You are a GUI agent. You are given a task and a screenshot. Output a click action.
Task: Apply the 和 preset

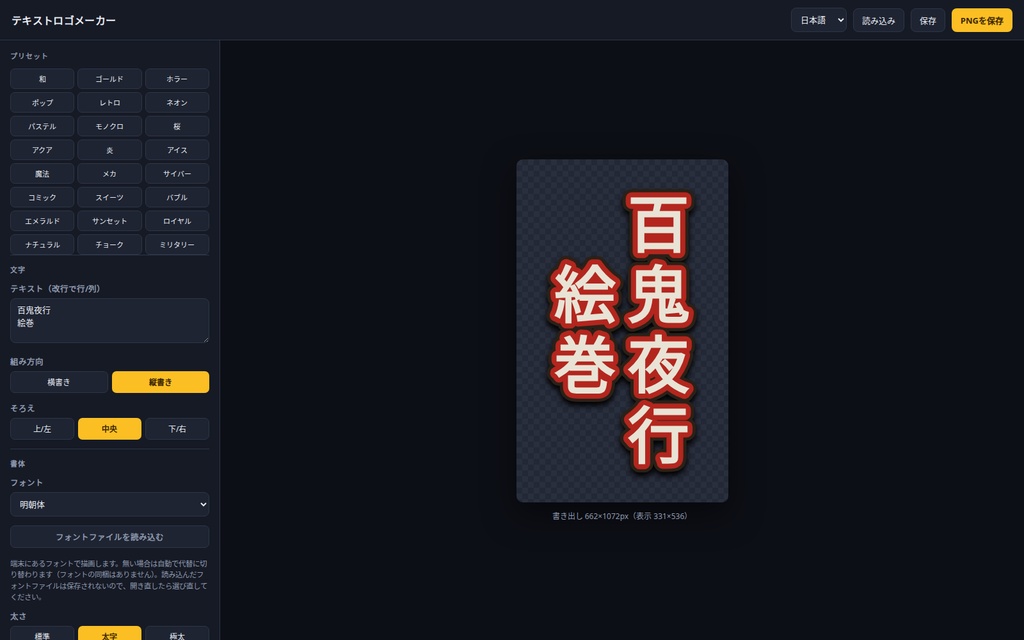point(42,79)
